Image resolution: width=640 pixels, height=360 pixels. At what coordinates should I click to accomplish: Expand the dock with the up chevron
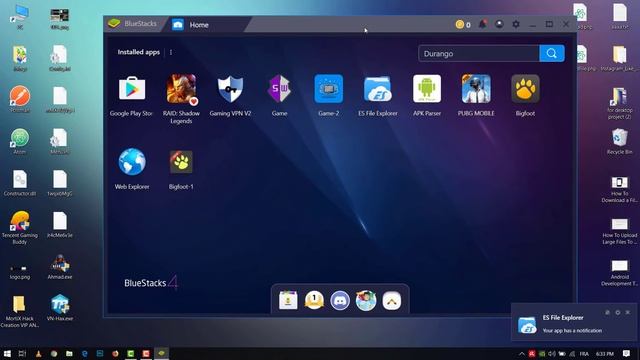coord(392,301)
